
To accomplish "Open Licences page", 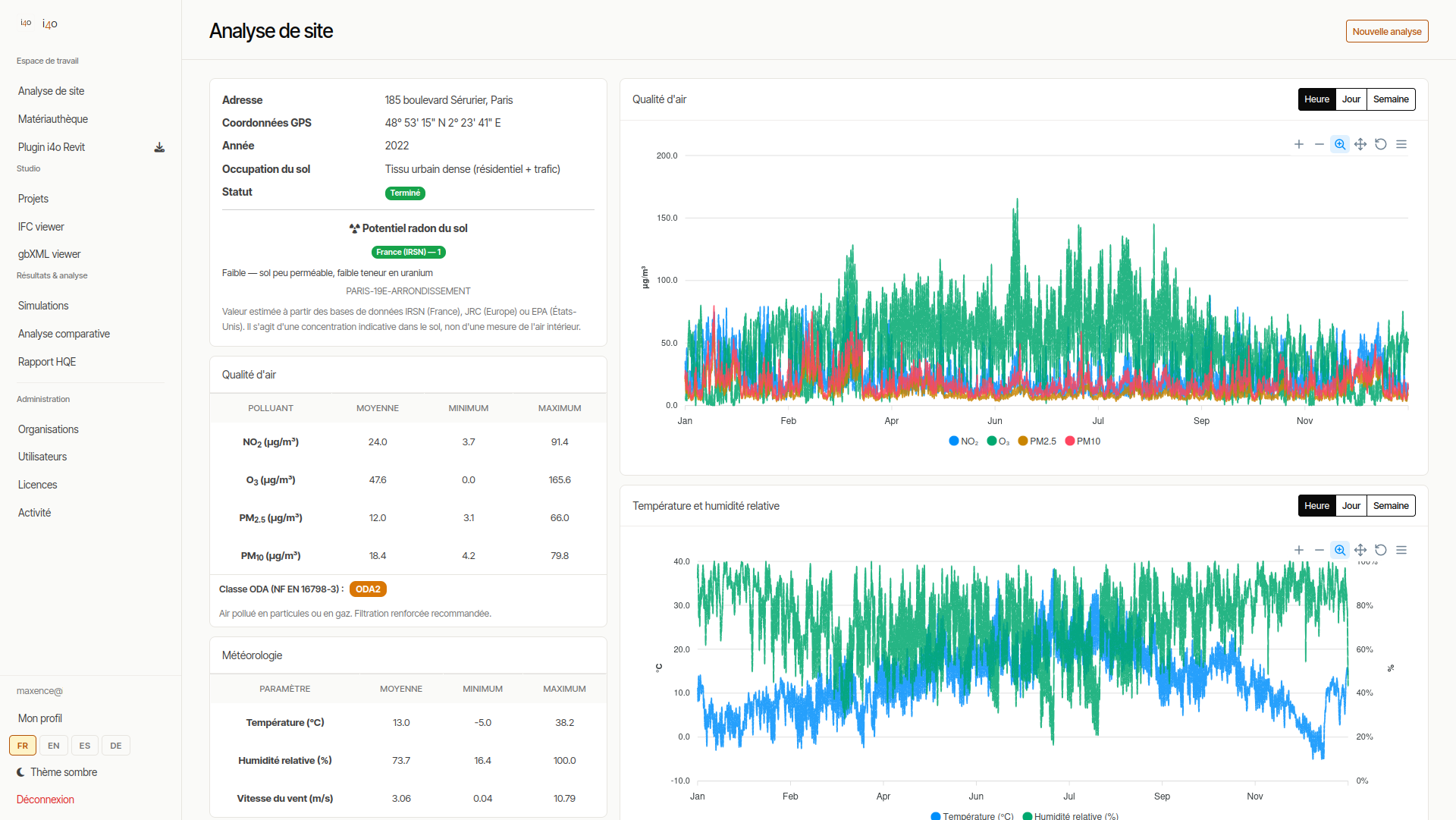I will (x=38, y=485).
